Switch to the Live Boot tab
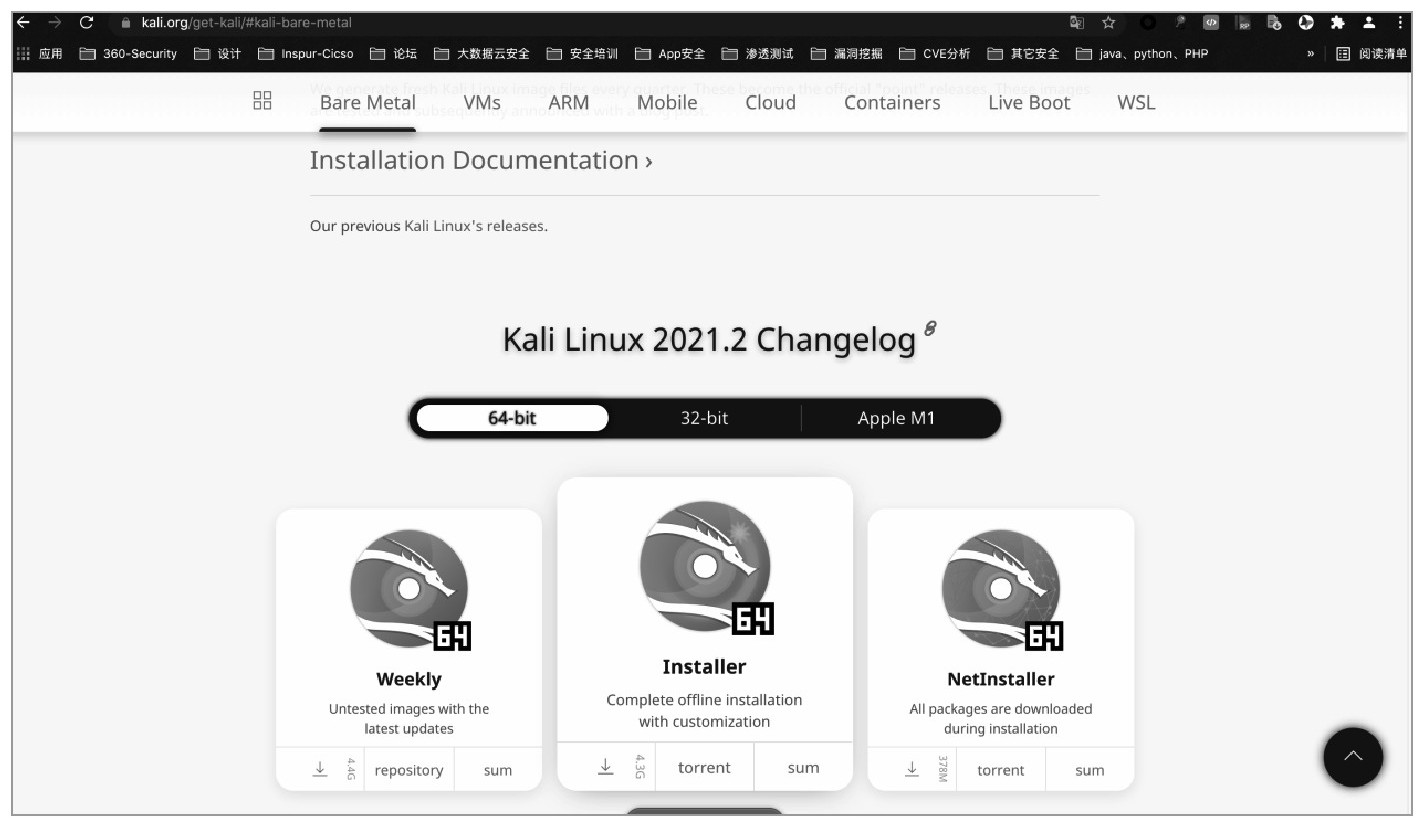 coord(1029,103)
